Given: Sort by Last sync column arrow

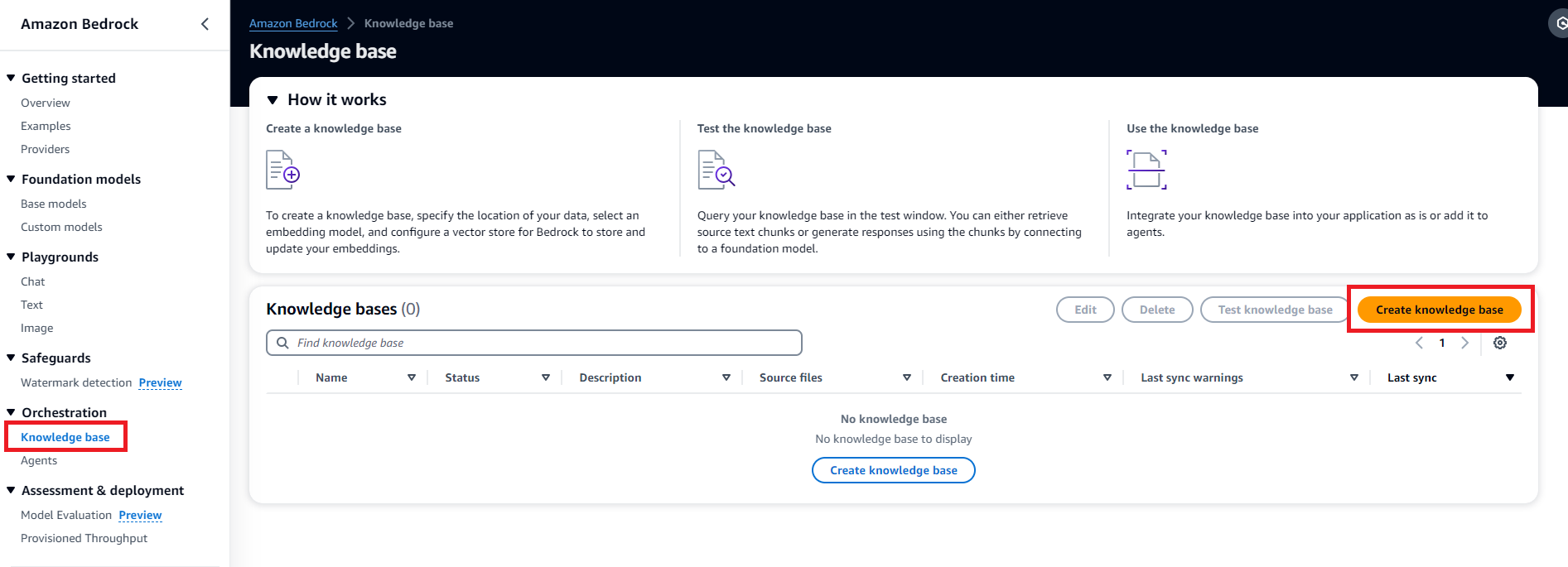Looking at the screenshot, I should click(1510, 377).
